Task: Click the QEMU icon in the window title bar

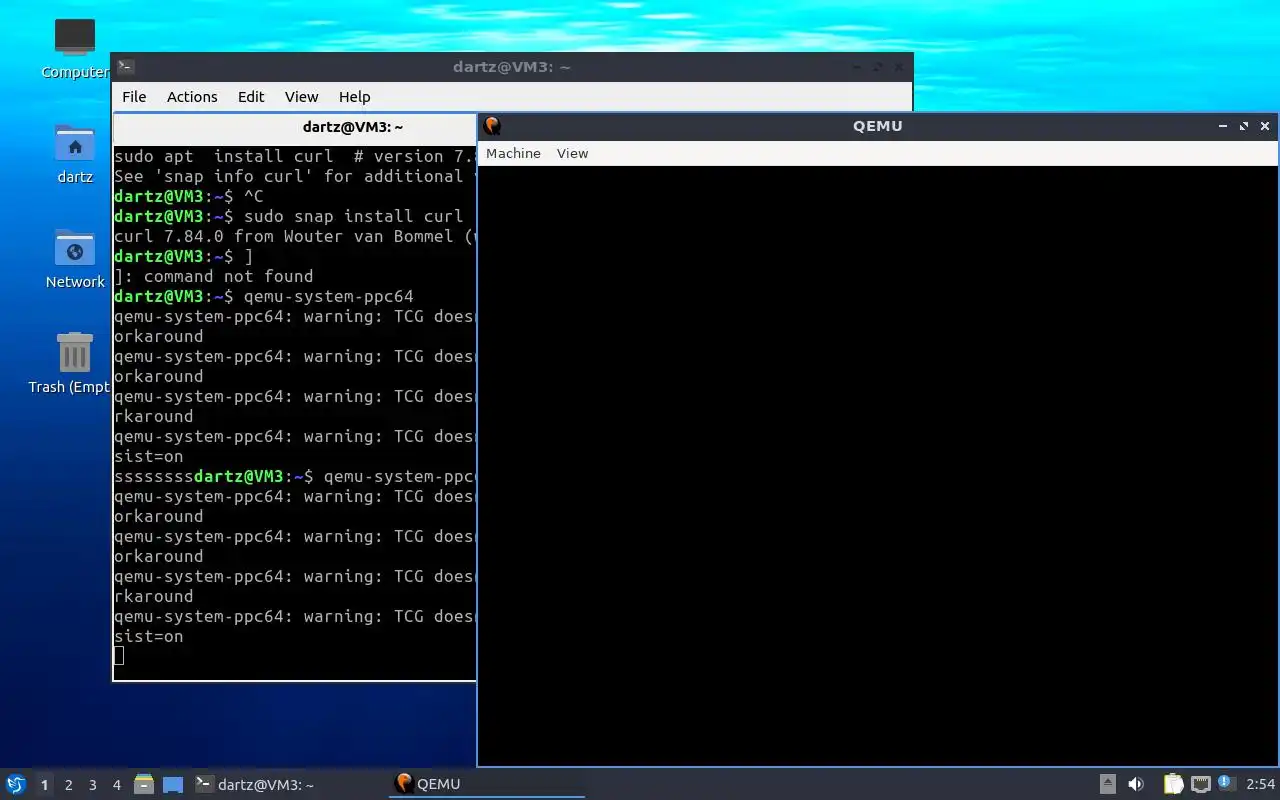Action: point(492,126)
